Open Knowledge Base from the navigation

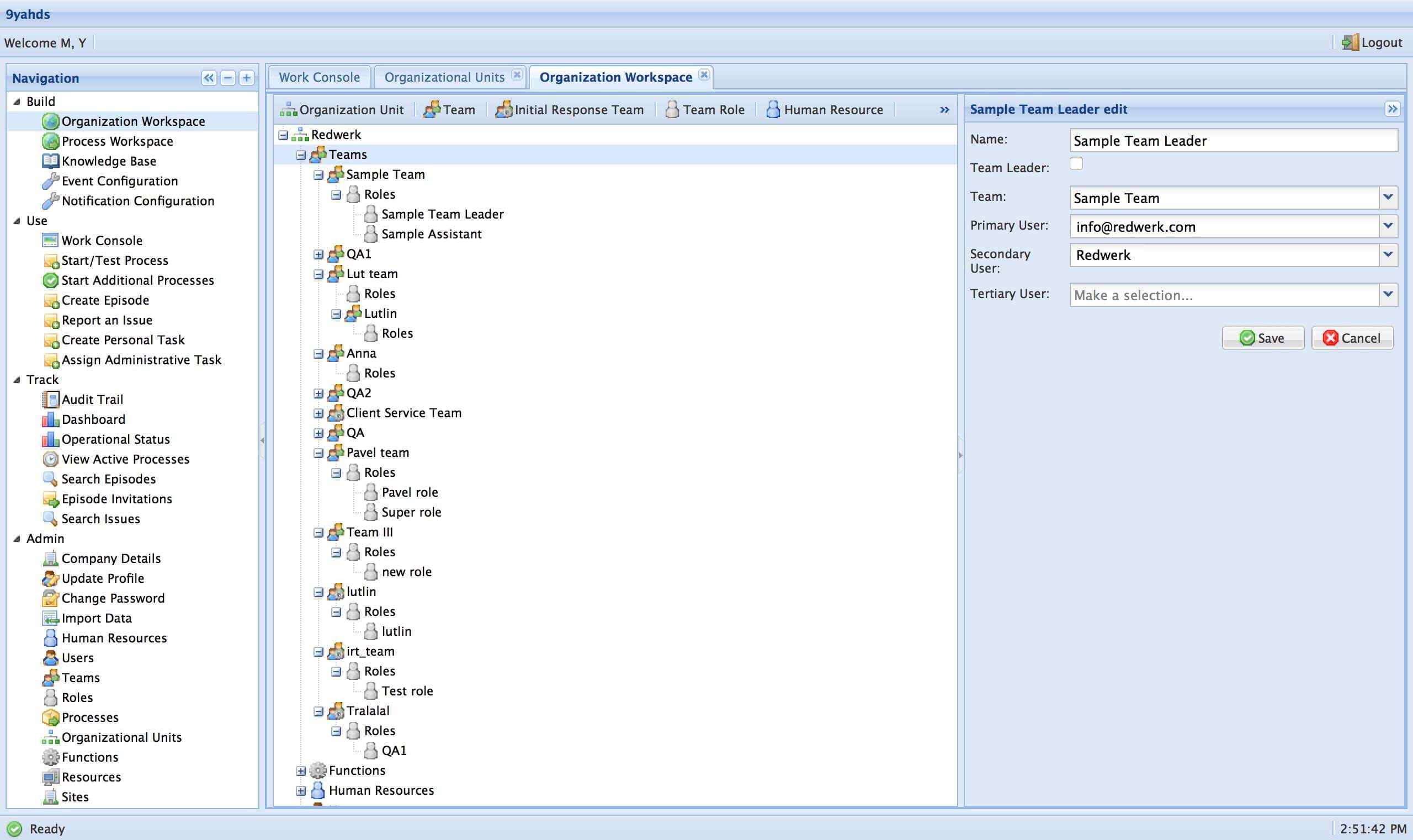pos(109,161)
